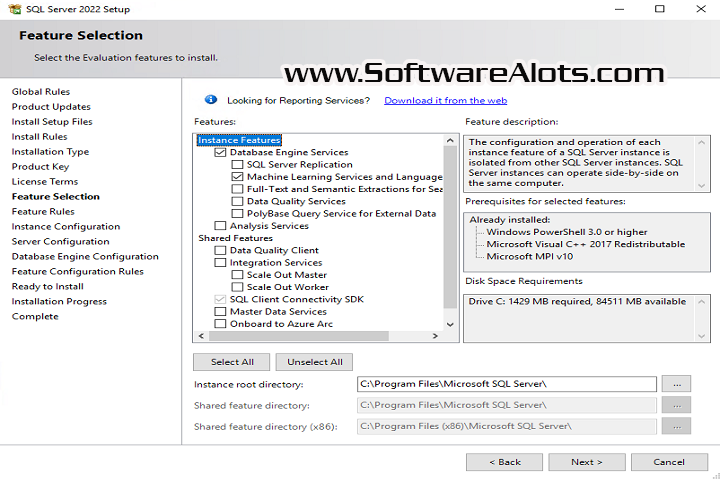Select the Installation Type step
720x480 pixels.
click(x=50, y=152)
